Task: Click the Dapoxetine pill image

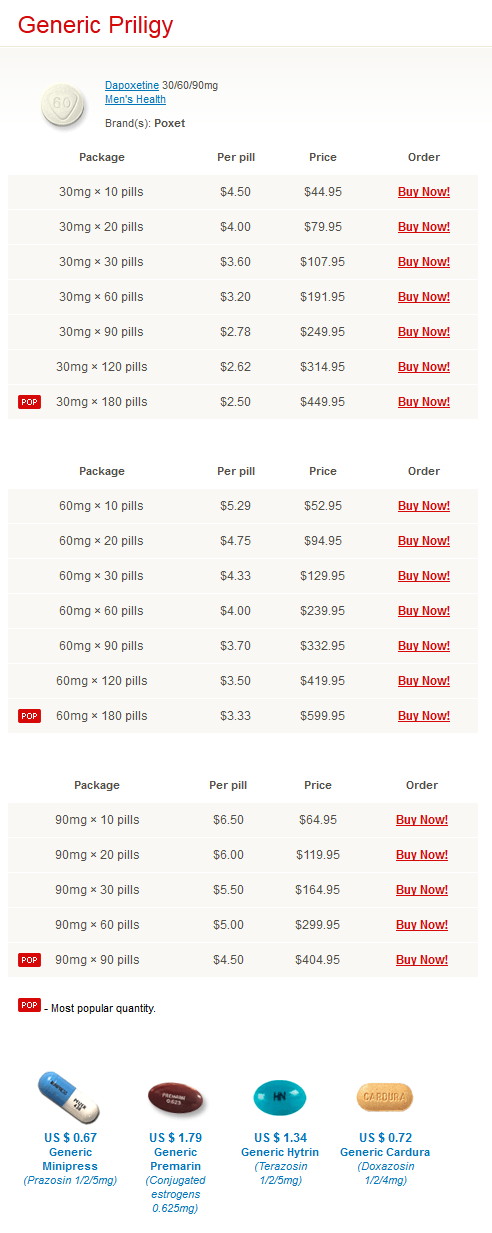Action: [62, 103]
